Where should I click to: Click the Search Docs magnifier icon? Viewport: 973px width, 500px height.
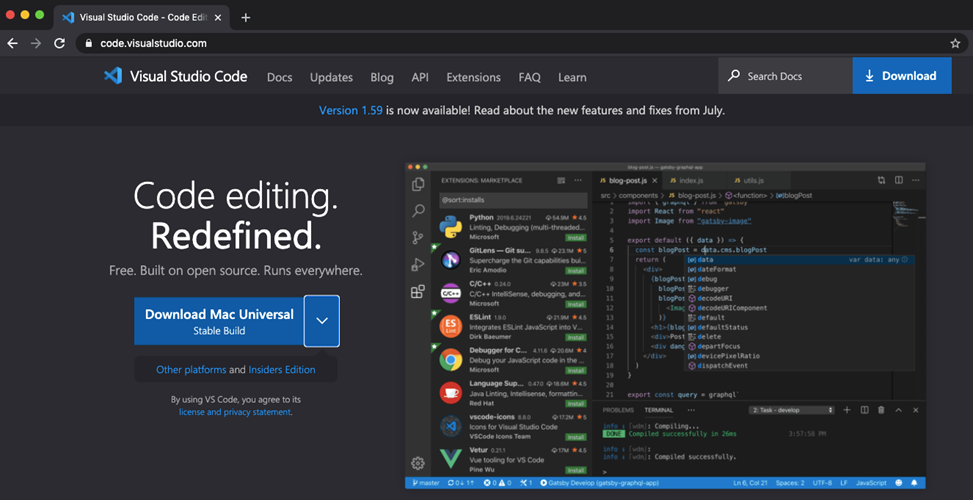coord(734,76)
